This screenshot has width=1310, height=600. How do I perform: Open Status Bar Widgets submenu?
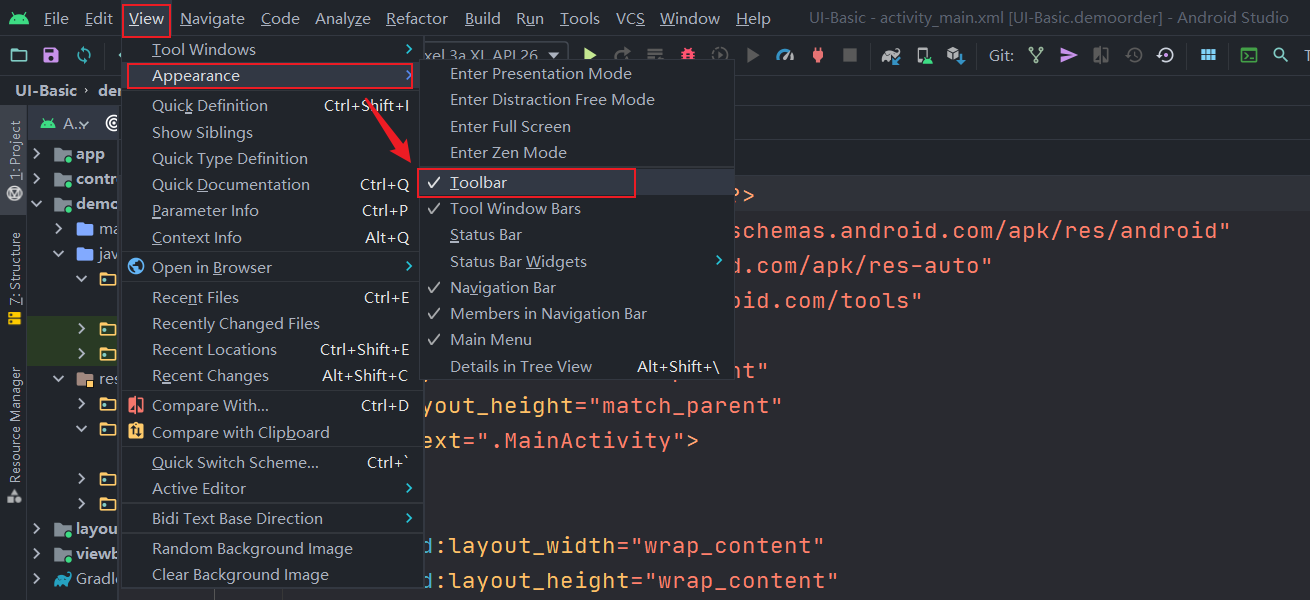click(576, 261)
